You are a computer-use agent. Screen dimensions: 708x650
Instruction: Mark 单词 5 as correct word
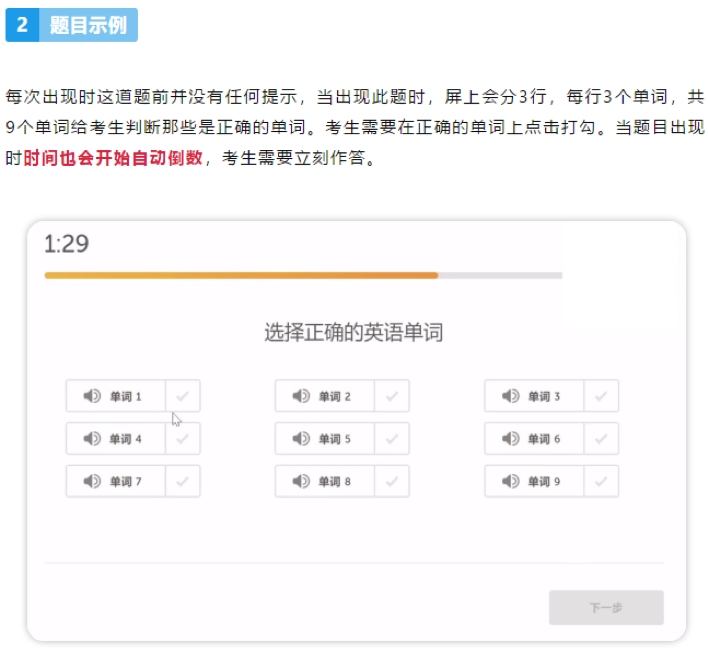click(x=391, y=438)
